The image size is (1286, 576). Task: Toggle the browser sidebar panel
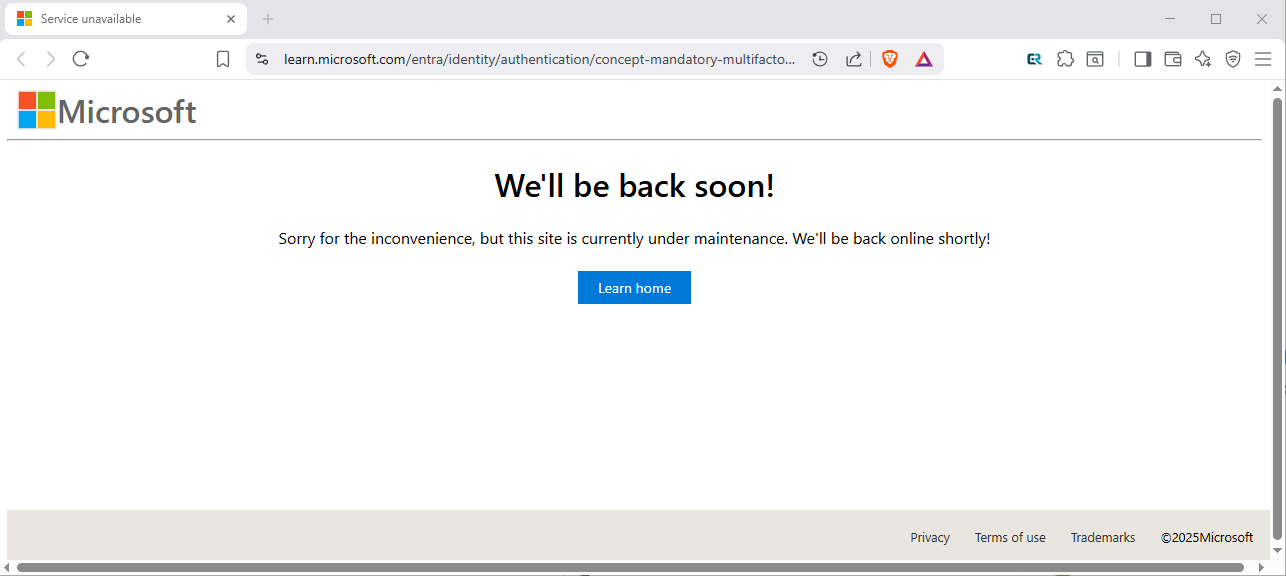pos(1143,59)
